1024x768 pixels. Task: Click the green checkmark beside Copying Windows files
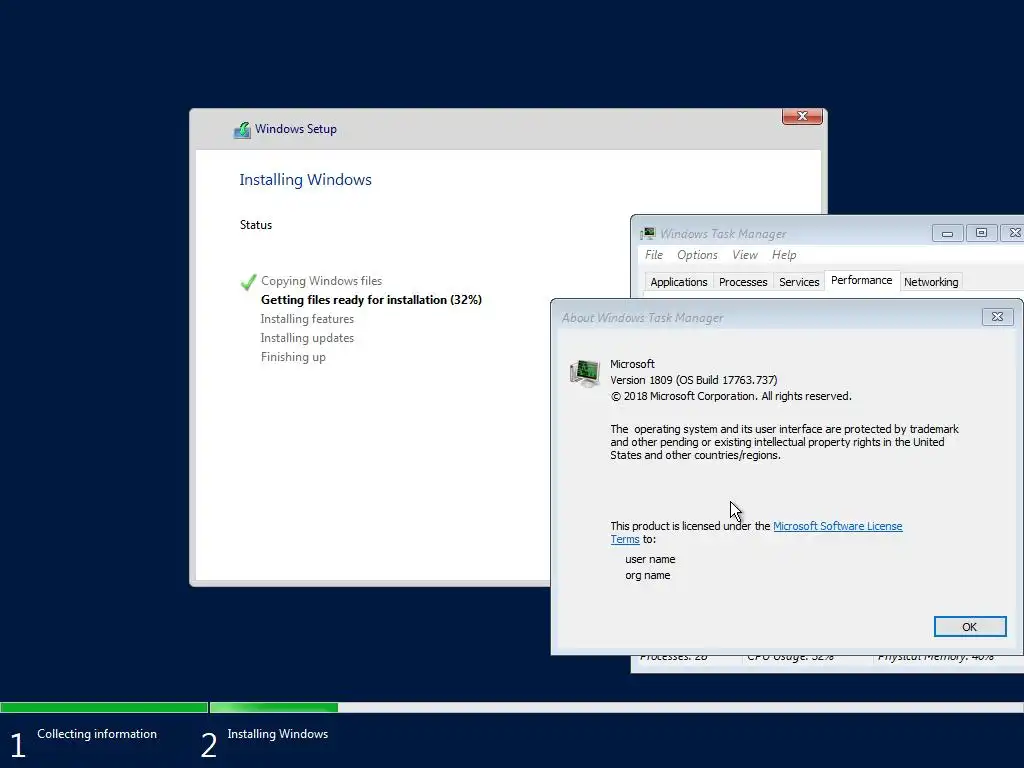[248, 281]
